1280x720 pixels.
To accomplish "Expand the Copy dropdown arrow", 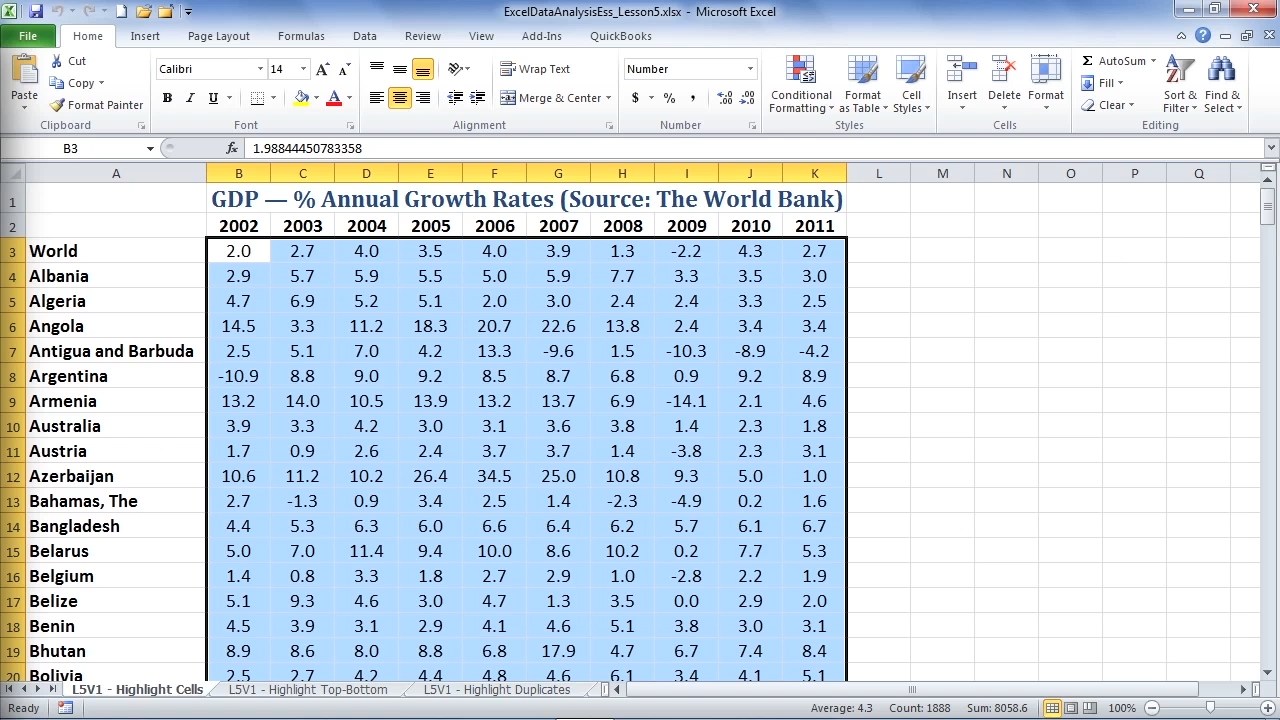I will point(101,84).
